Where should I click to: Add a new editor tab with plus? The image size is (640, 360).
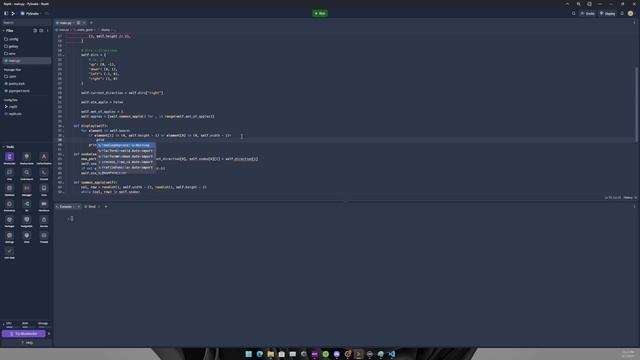click(91, 23)
